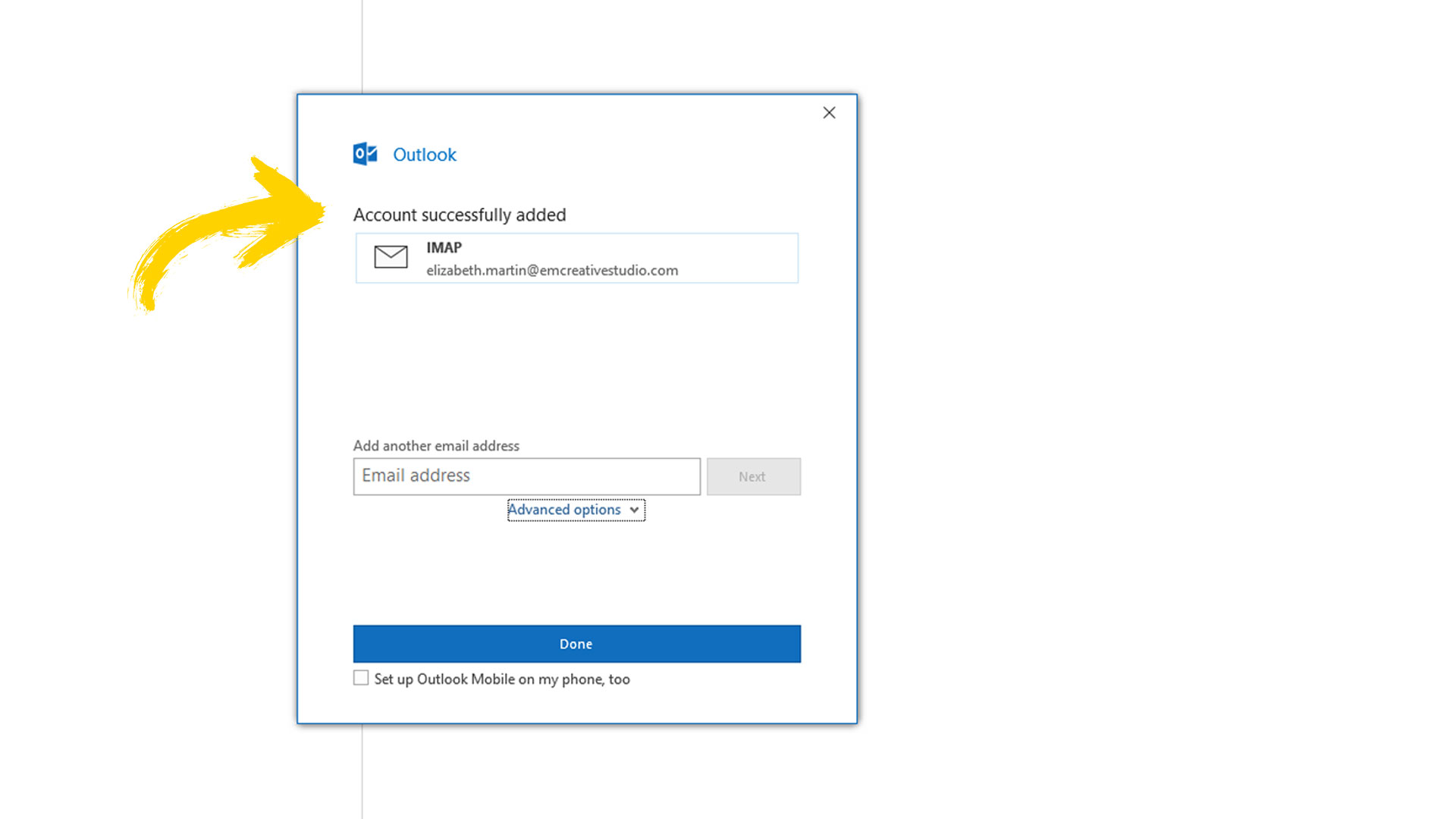Click Set up Outlook Mobile label text
The height and width of the screenshot is (819, 1456).
click(x=502, y=679)
